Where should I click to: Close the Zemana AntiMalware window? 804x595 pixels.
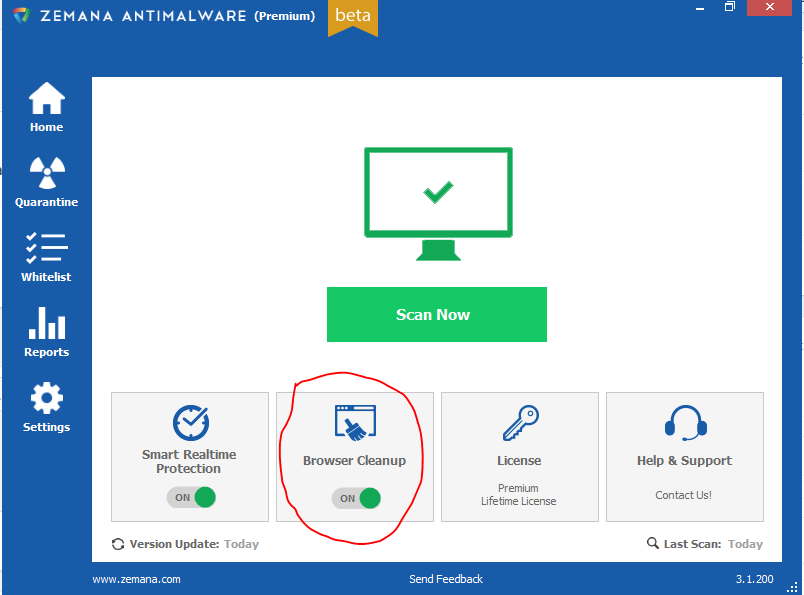pyautogui.click(x=769, y=7)
